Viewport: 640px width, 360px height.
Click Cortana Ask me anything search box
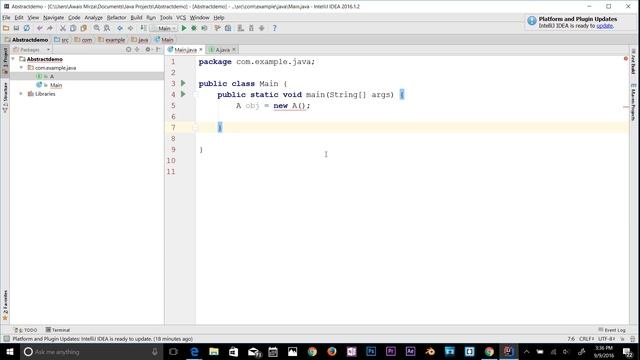91,351
